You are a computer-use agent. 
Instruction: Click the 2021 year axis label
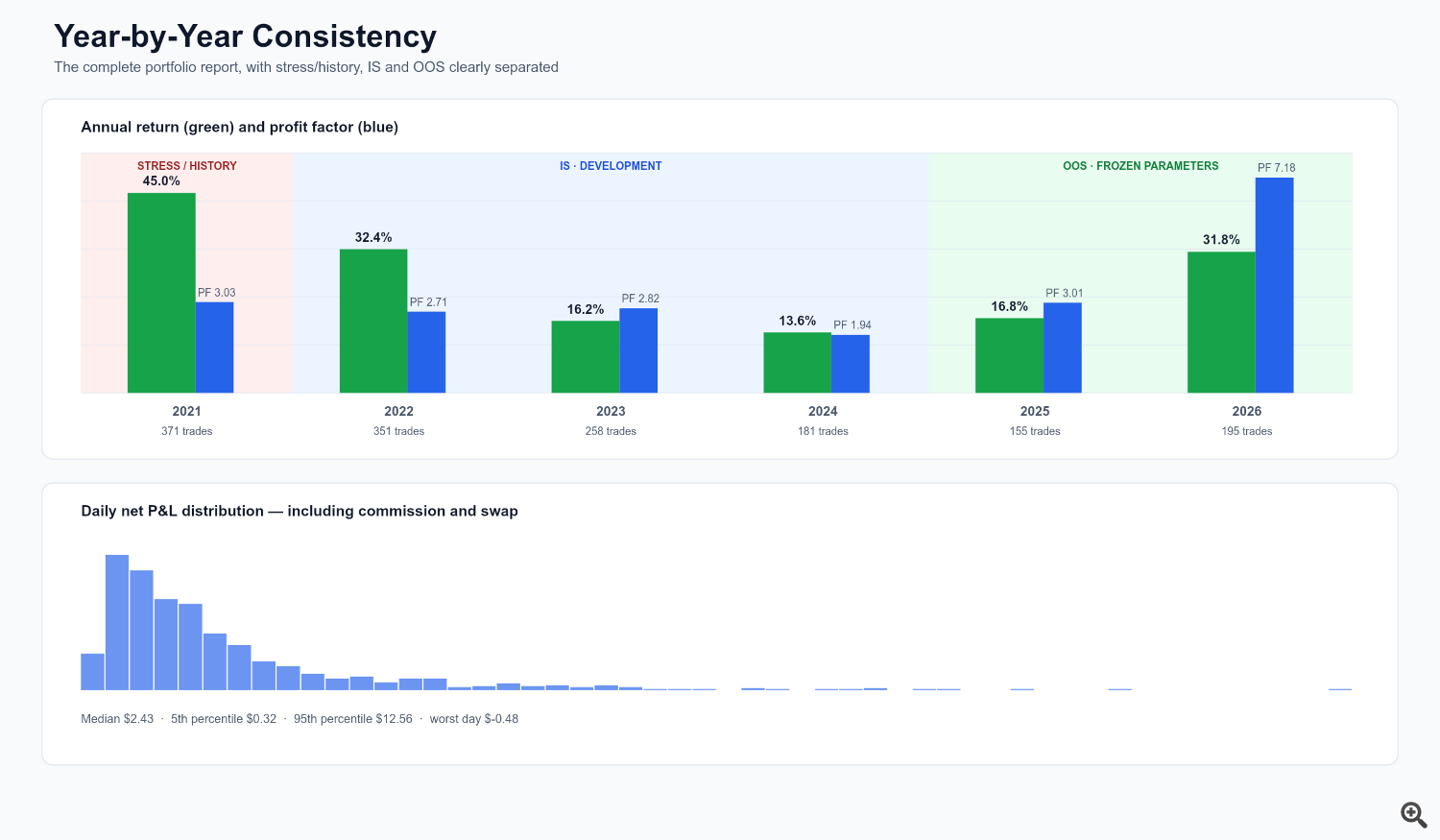click(187, 411)
